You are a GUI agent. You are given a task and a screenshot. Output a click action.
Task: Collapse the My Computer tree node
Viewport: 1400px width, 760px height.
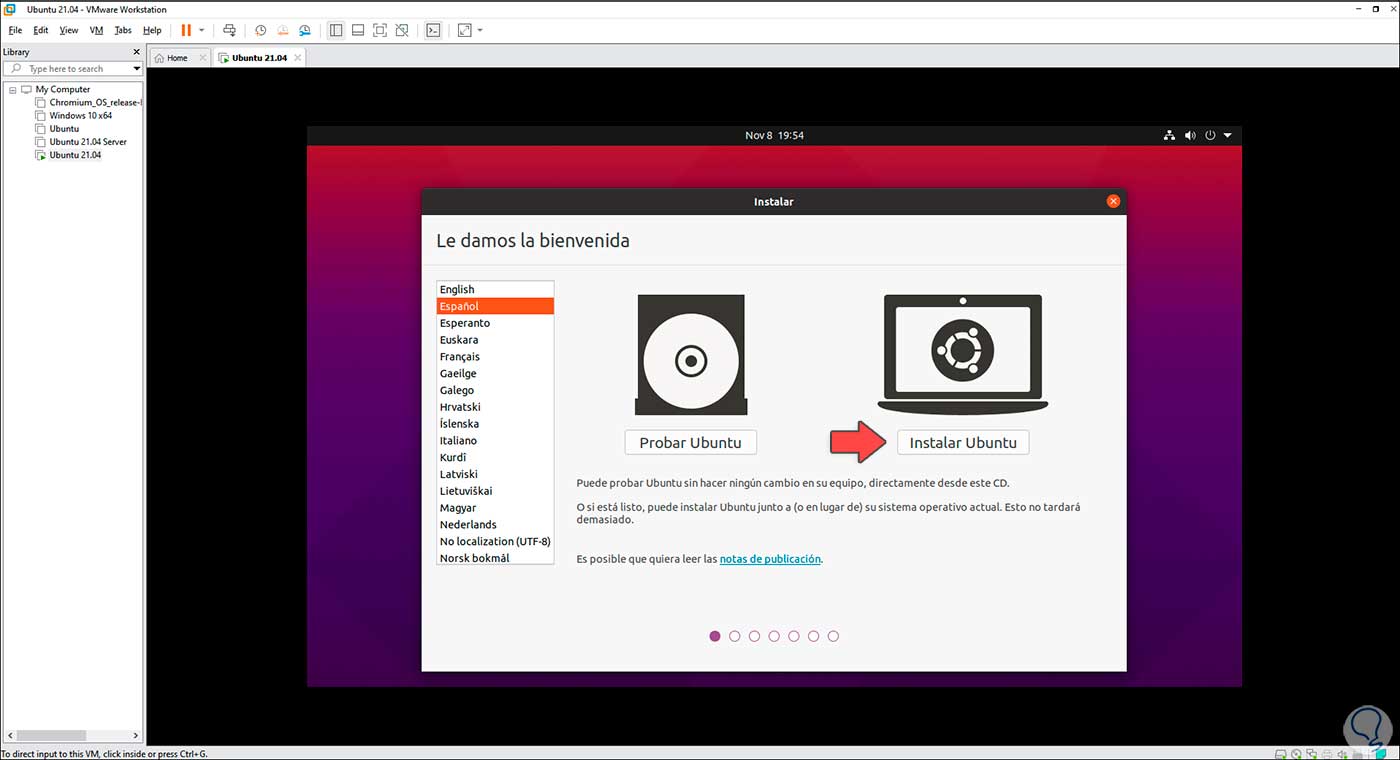point(12,89)
